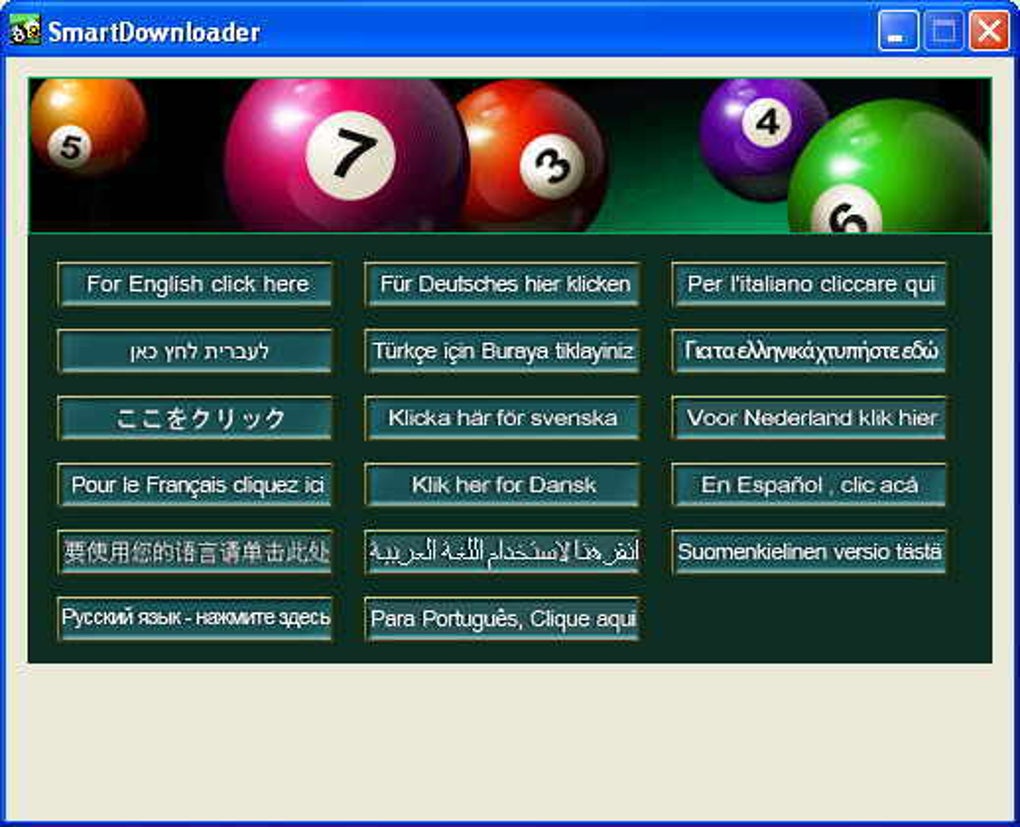Screen dimensions: 1020x827
Task: Select the Hebrew language button
Action: click(195, 351)
